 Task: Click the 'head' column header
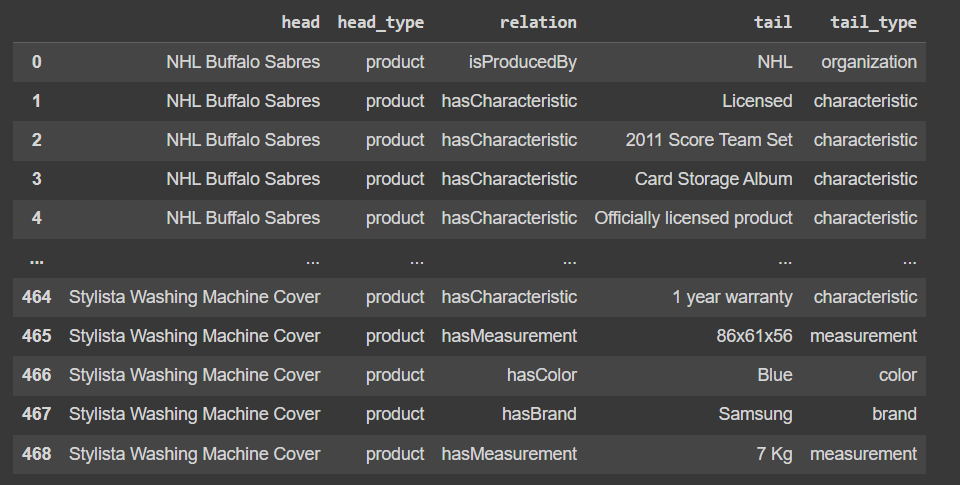[300, 23]
